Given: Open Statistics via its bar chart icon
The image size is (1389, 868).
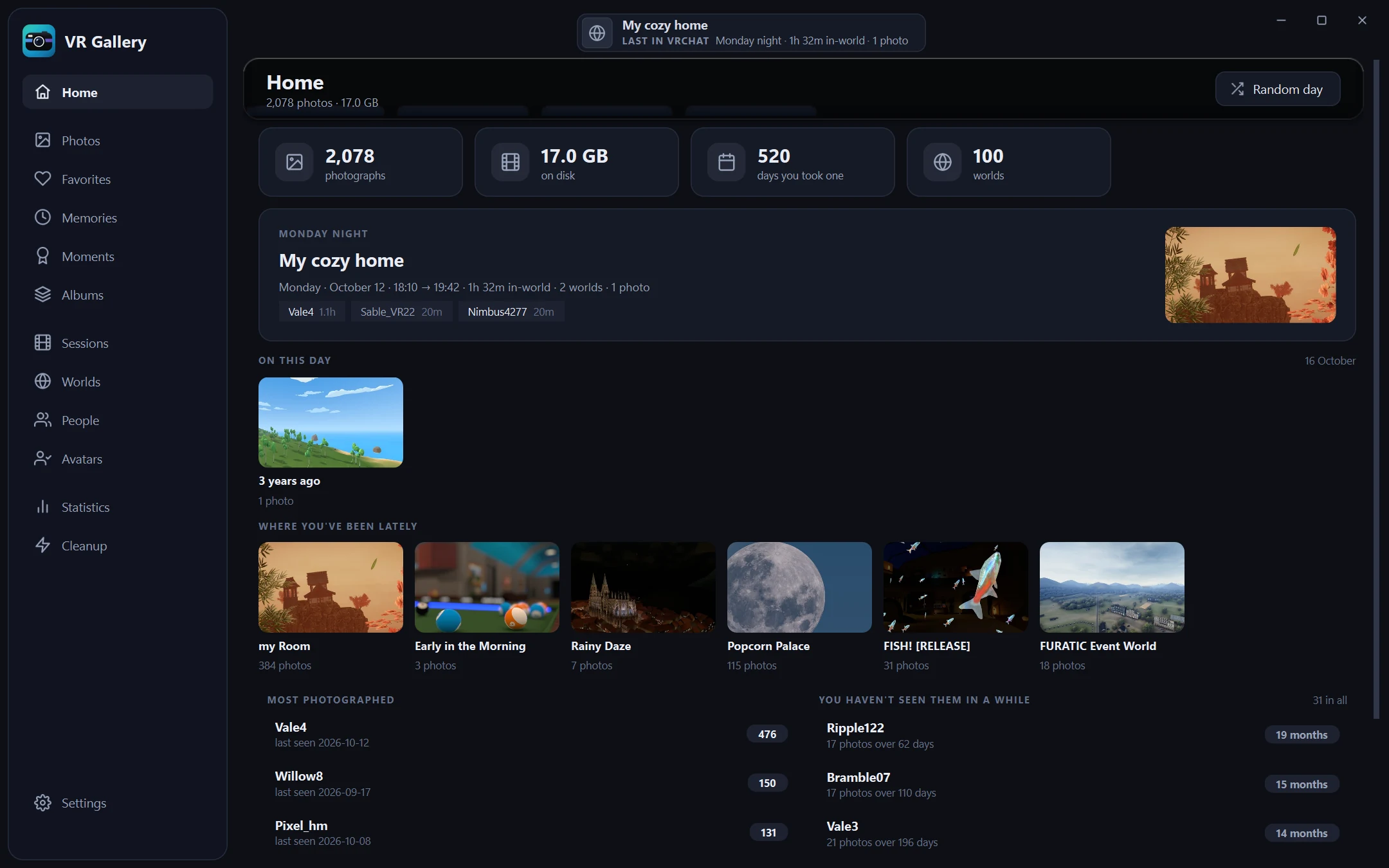Looking at the screenshot, I should click(x=42, y=507).
